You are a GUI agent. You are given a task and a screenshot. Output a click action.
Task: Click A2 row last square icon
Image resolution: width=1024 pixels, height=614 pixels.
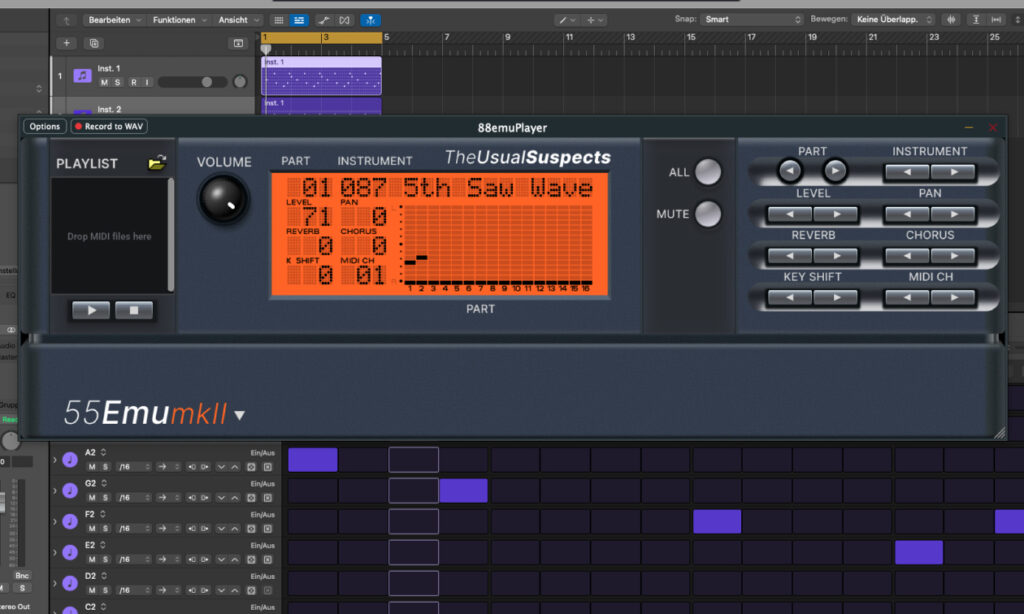tap(268, 466)
